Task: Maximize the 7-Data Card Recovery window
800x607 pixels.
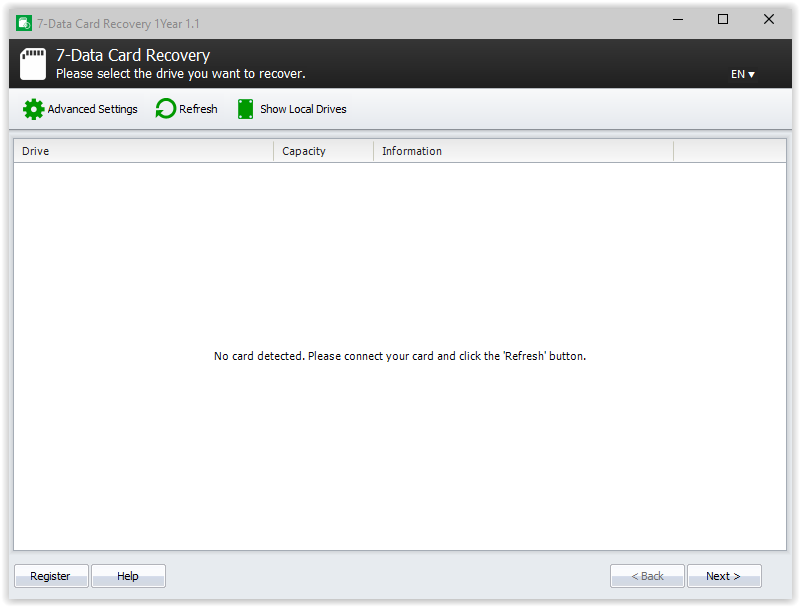Action: tap(723, 19)
